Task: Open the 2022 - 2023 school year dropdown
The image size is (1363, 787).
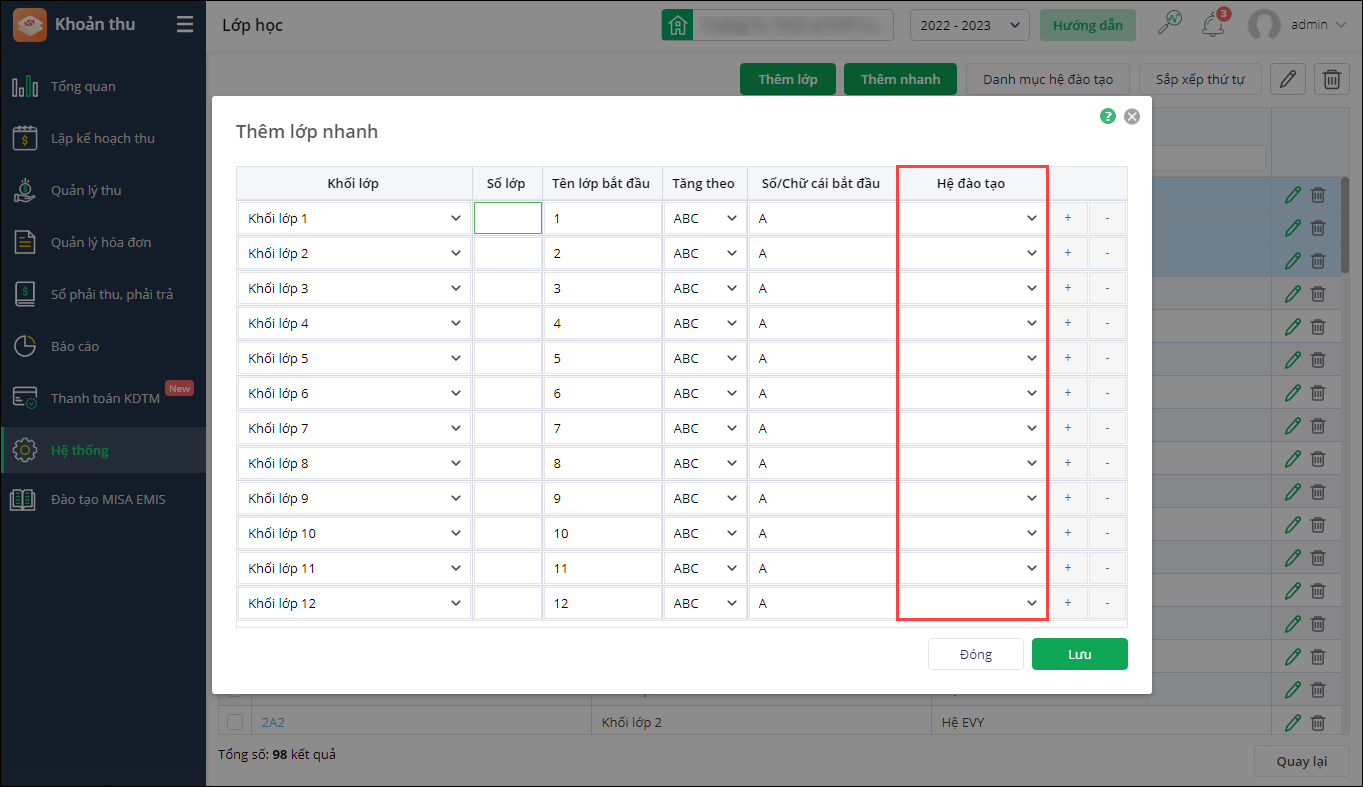Action: pos(970,25)
